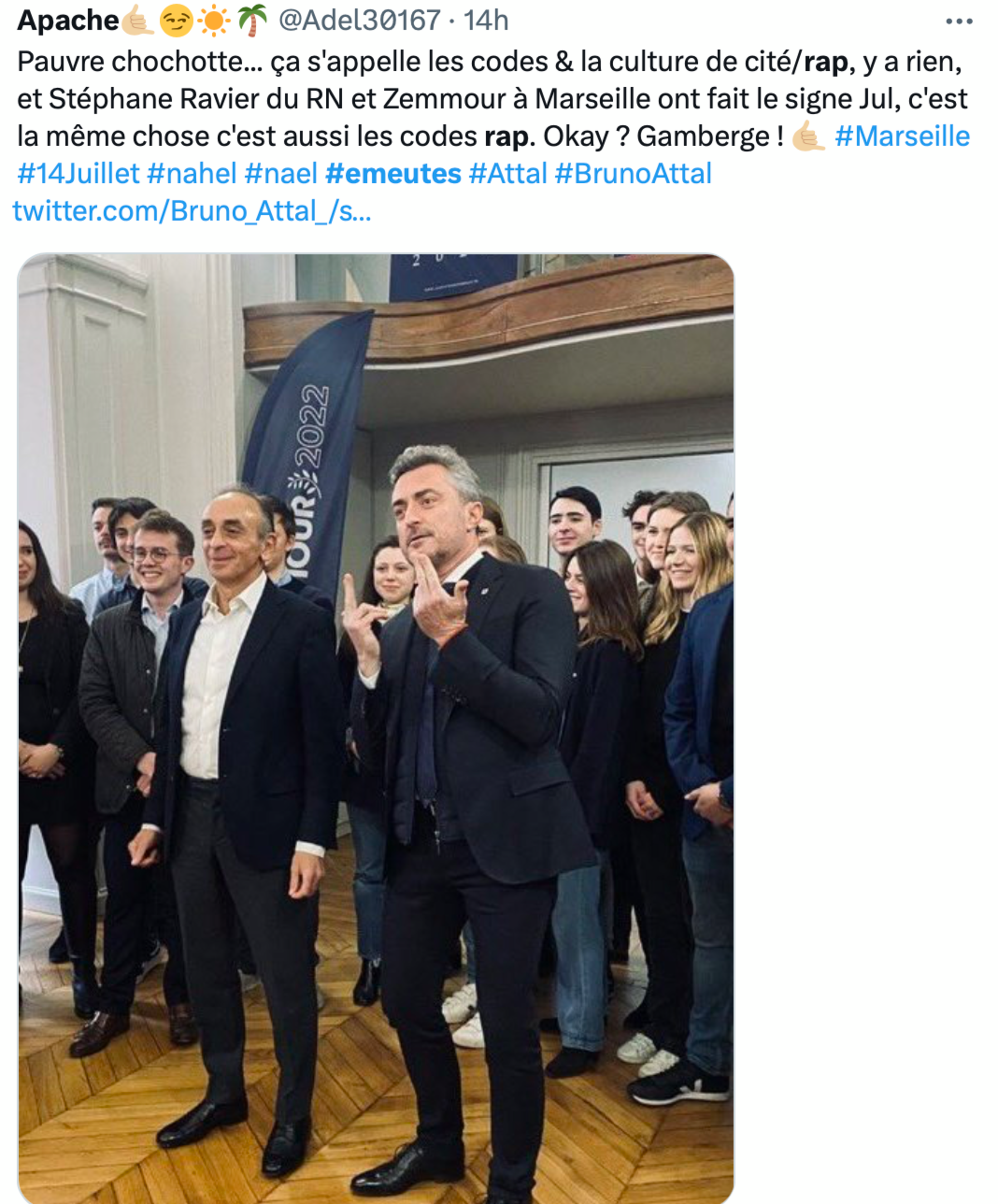
Task: Open the bold #emeutes hashtag
Action: (x=393, y=174)
